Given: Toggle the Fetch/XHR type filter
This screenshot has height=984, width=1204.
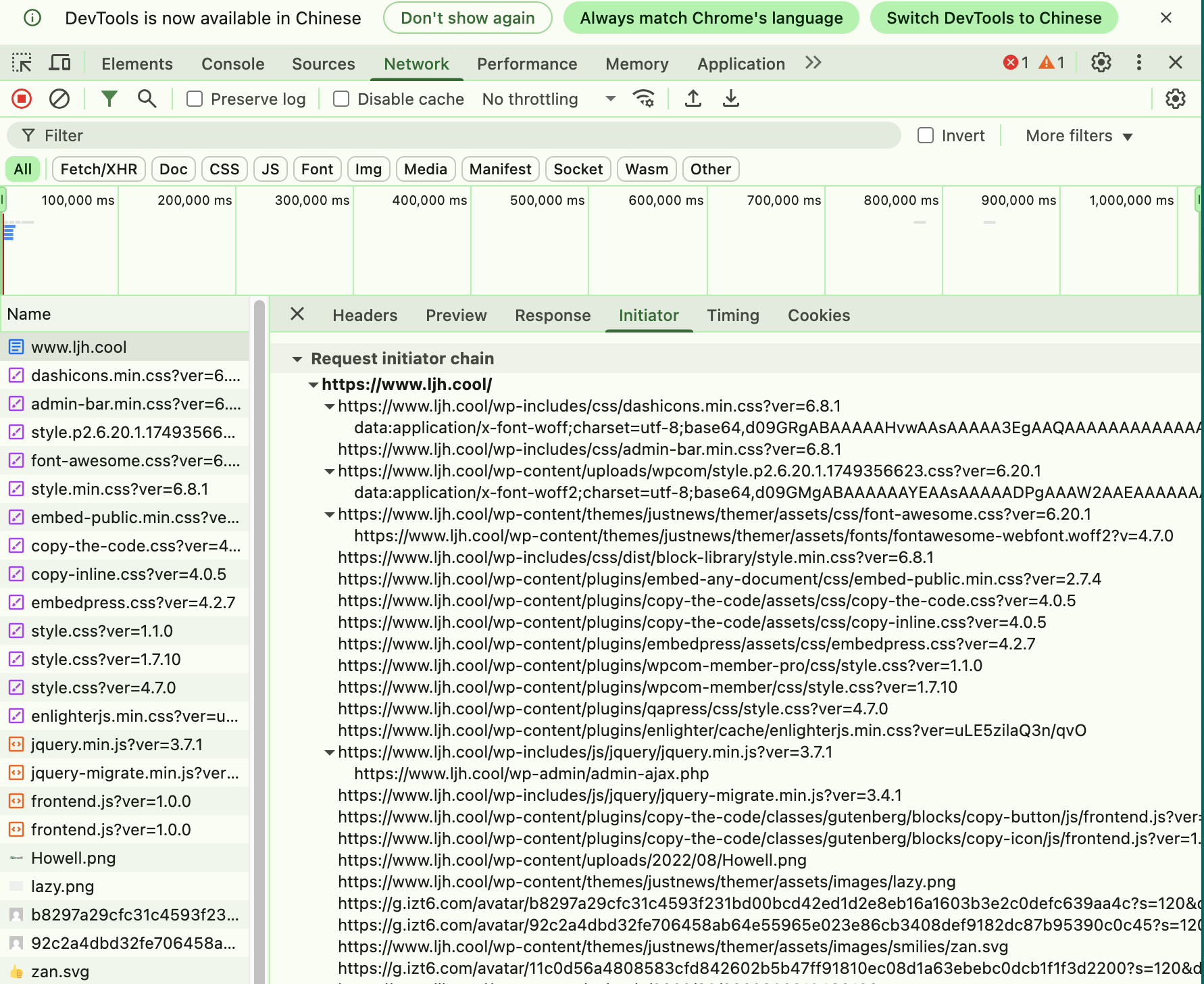Looking at the screenshot, I should coord(99,170).
